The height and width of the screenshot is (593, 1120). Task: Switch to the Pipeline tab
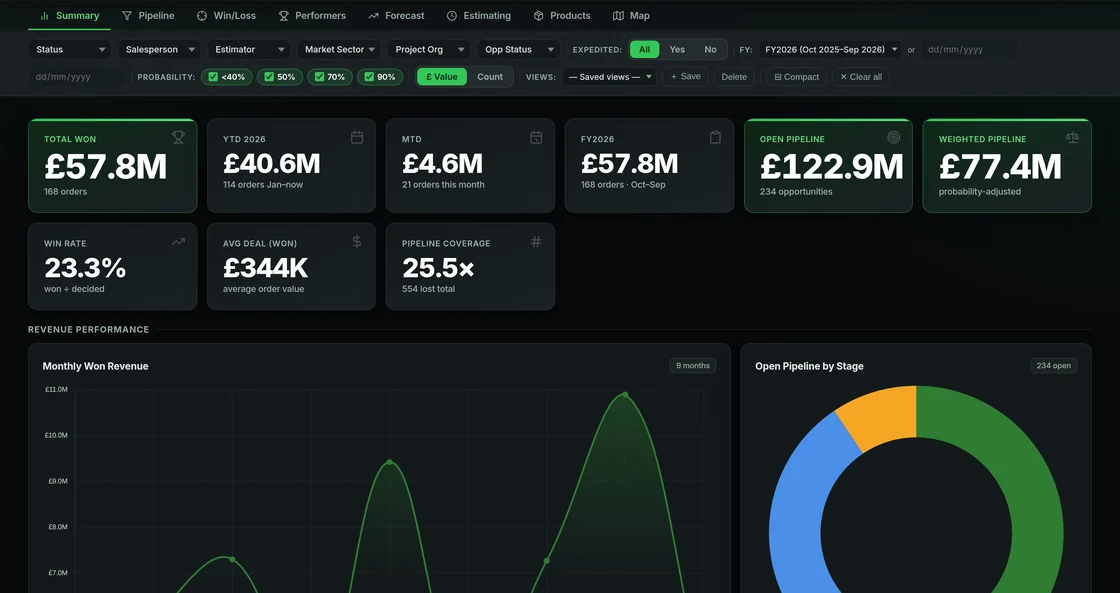[148, 15]
